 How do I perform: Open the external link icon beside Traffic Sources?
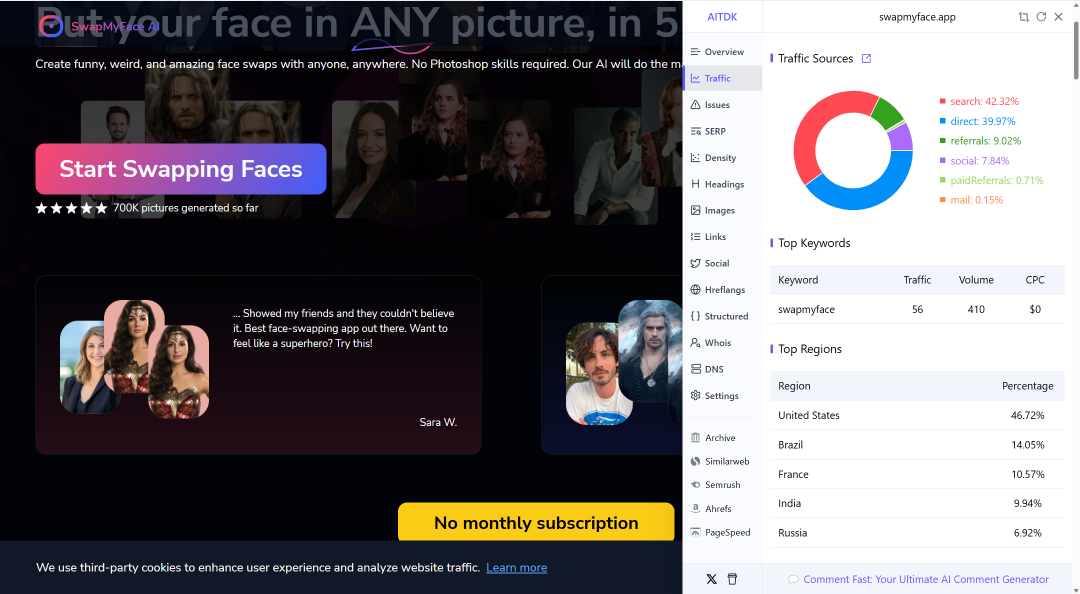tap(866, 59)
